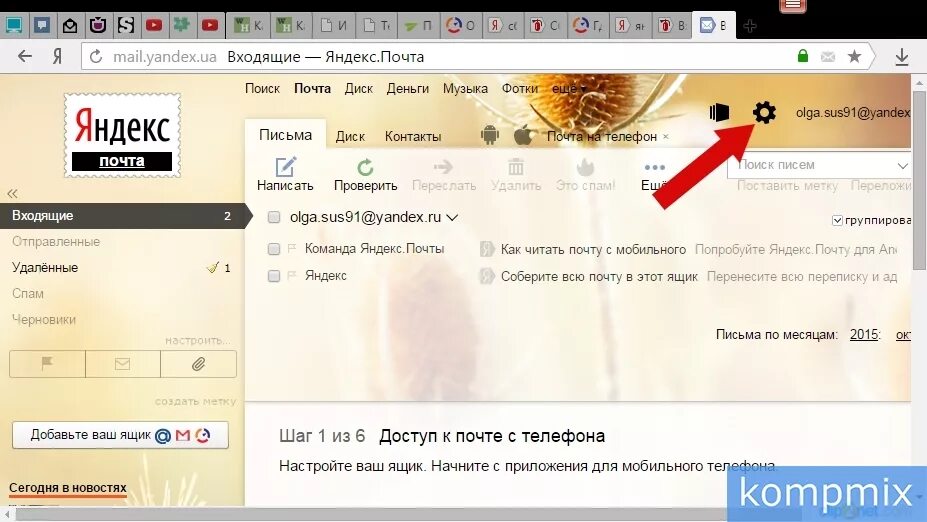Compose a letter with Написать
This screenshot has width=927, height=522.
(x=285, y=174)
